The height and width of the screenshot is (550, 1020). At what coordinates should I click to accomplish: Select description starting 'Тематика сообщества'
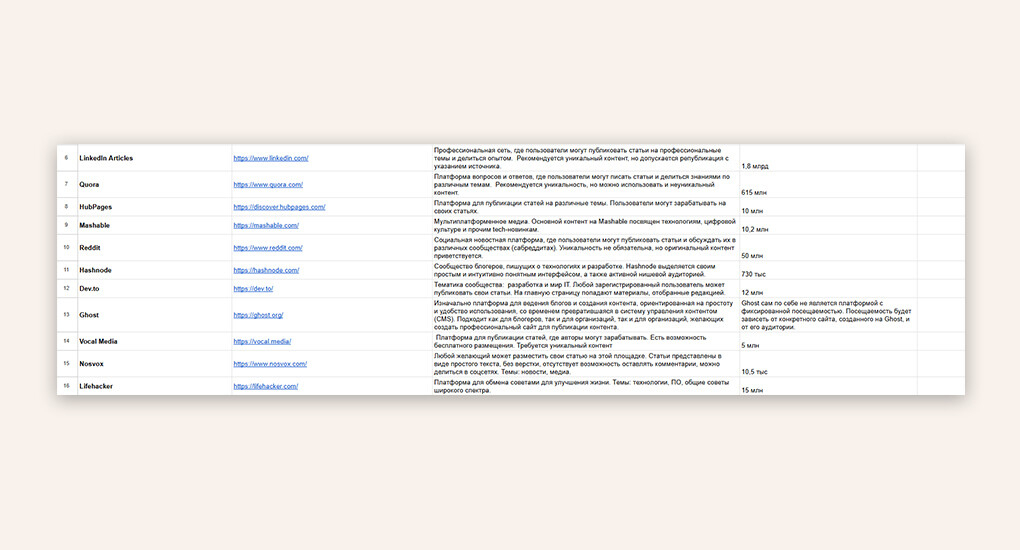point(585,288)
